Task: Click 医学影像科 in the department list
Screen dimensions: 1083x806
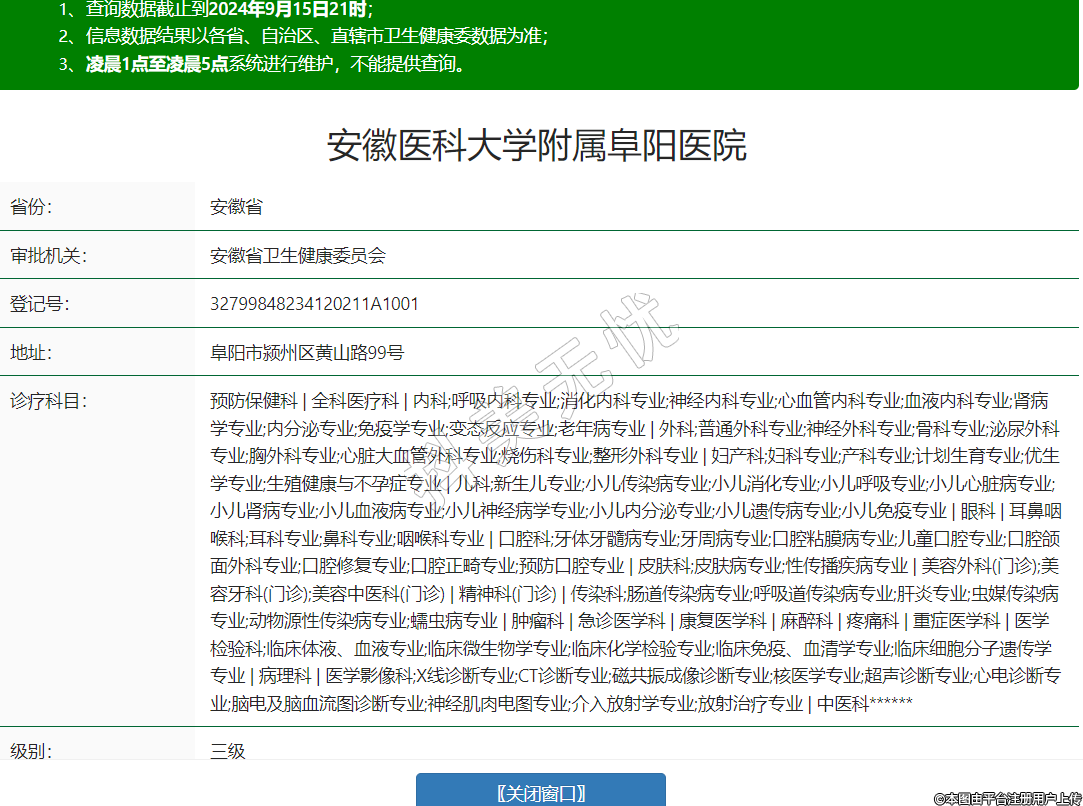Action: coord(370,675)
